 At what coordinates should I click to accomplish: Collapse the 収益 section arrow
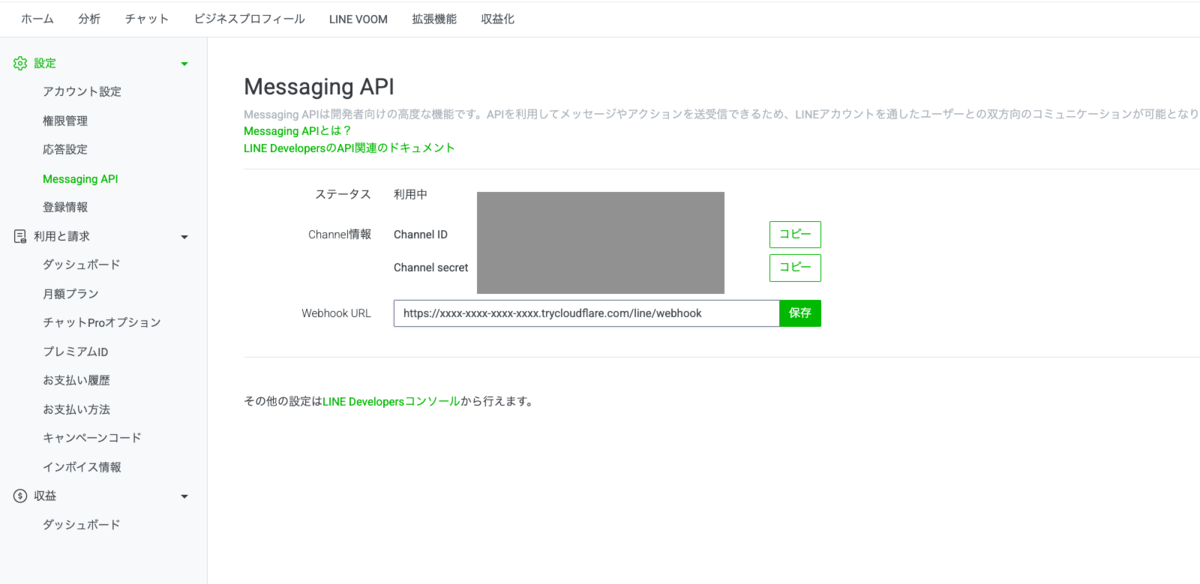click(x=184, y=497)
